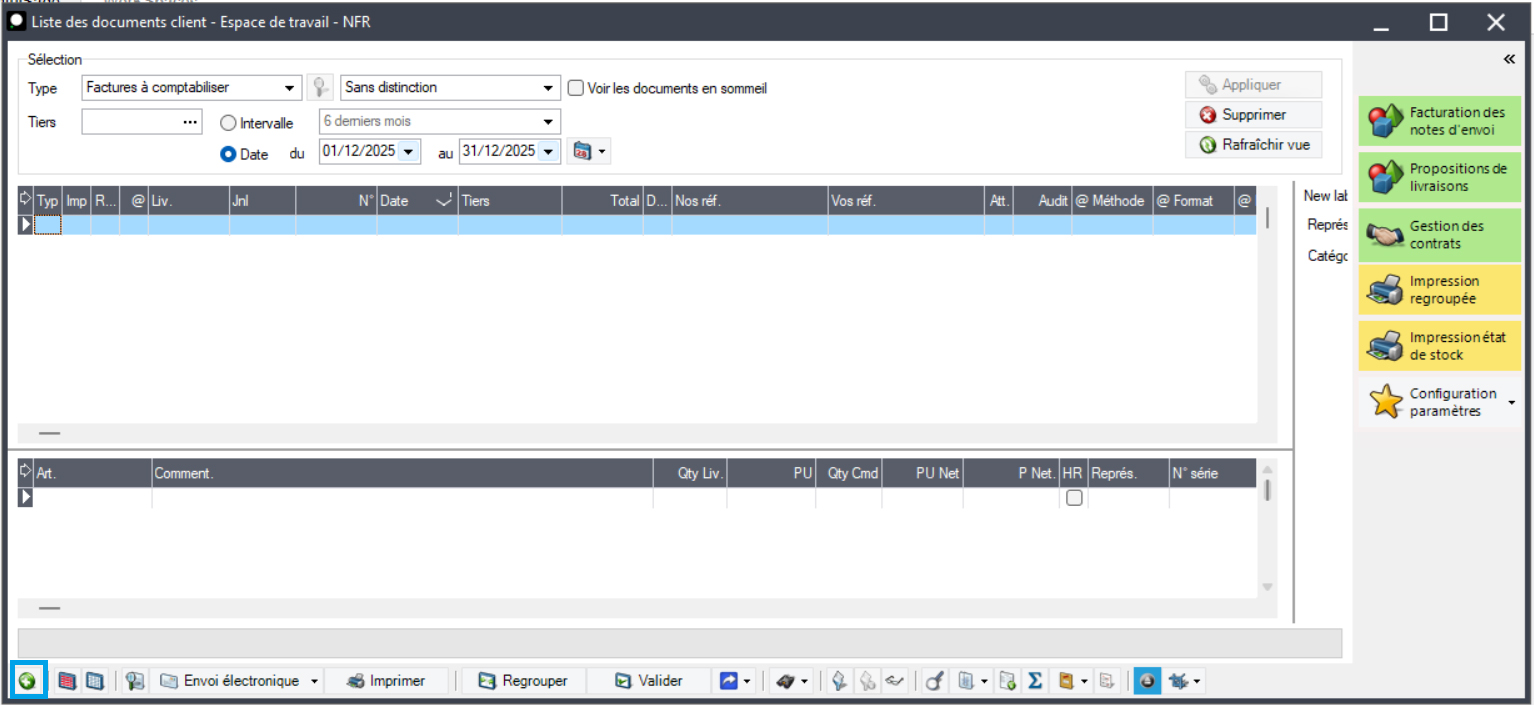Click the Valider button
Image resolution: width=1534 pixels, height=705 pixels.
(x=648, y=681)
